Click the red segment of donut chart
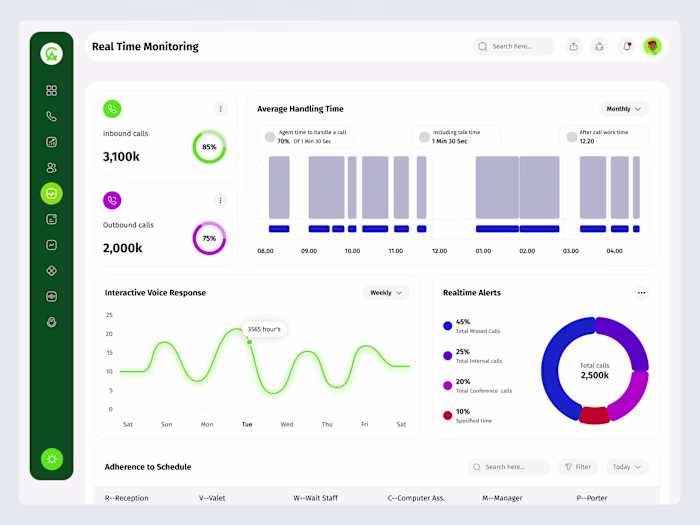This screenshot has width=700, height=525. [x=595, y=415]
